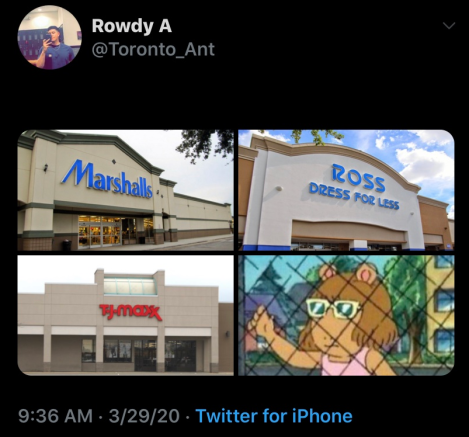The width and height of the screenshot is (469, 437).
Task: Click the Marshalls store entrance doors
Action: tap(100, 232)
